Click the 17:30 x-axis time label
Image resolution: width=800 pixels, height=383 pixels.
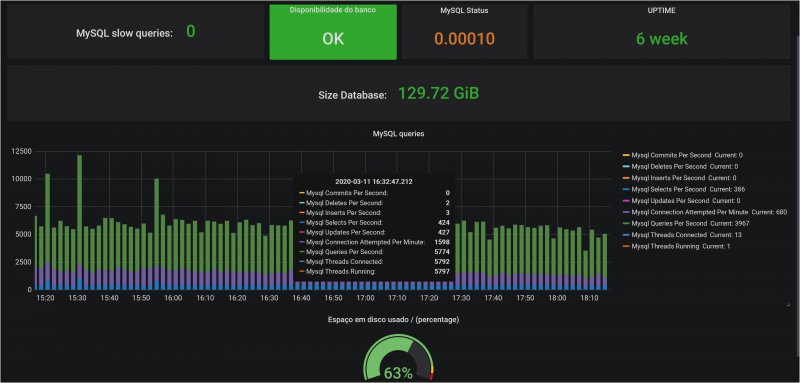coord(461,298)
